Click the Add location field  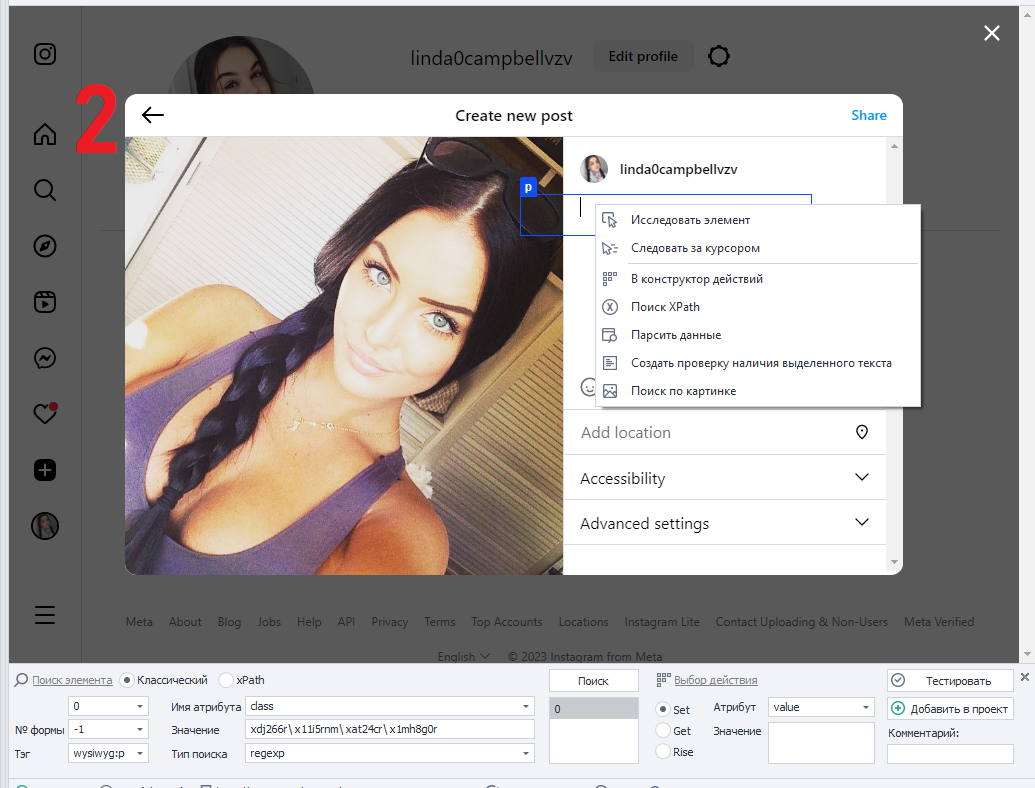(x=724, y=432)
